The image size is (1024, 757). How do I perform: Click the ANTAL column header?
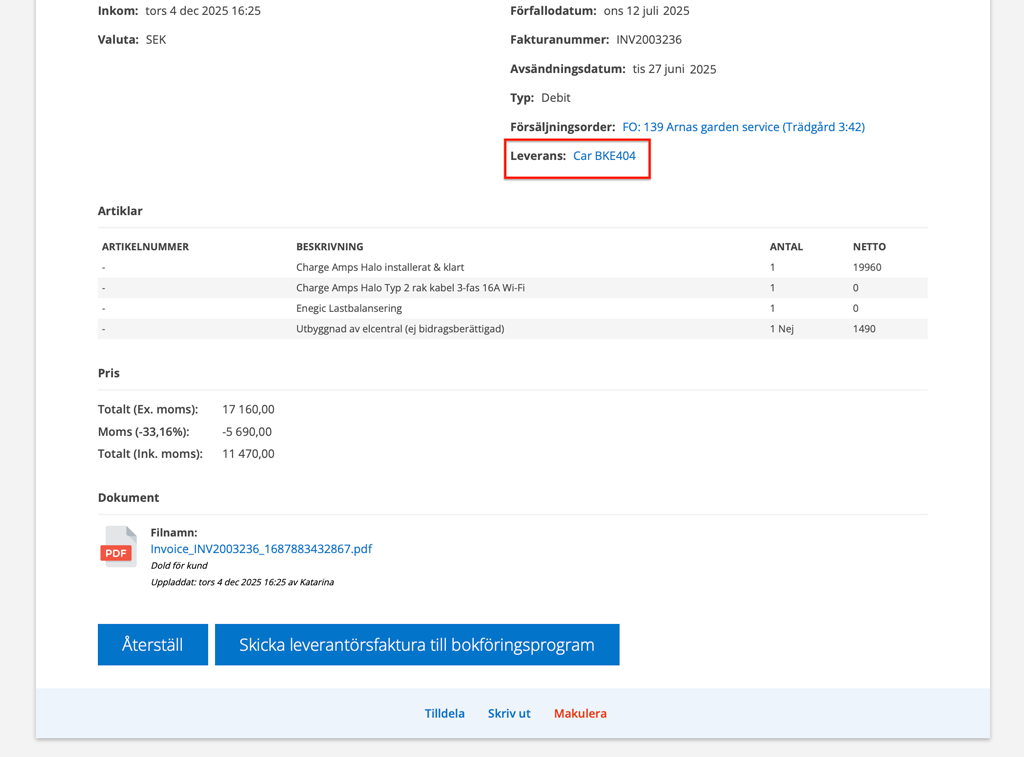786,247
